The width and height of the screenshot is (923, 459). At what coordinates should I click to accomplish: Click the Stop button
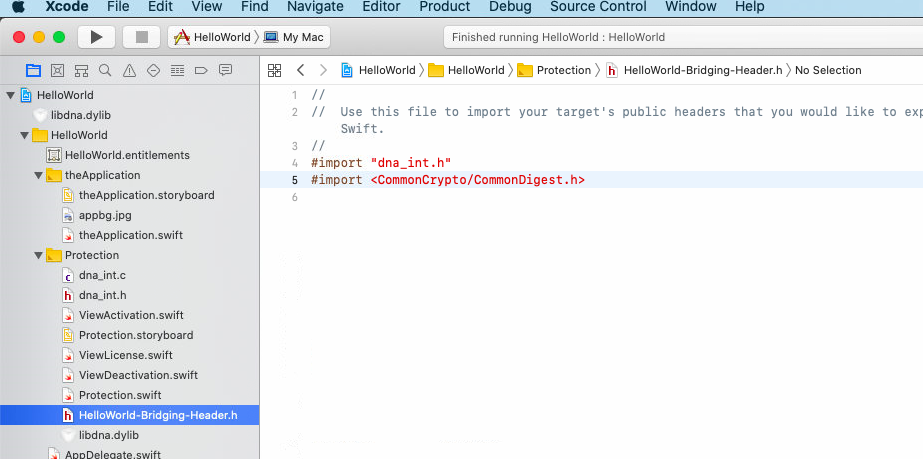pos(141,37)
